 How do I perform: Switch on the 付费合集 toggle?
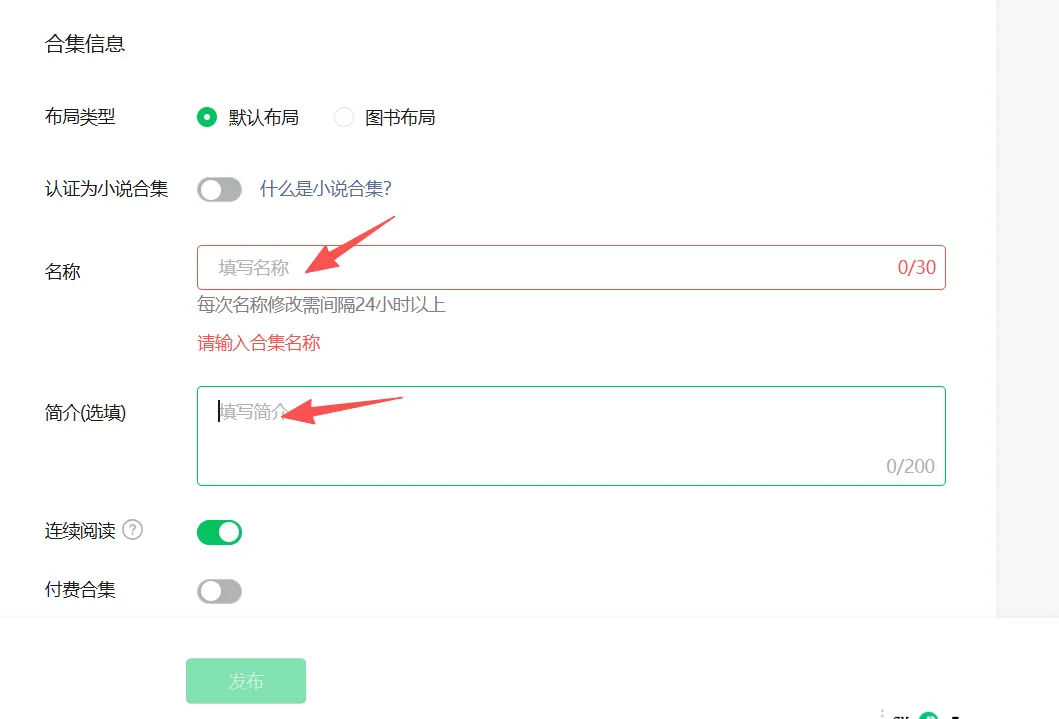[219, 591]
